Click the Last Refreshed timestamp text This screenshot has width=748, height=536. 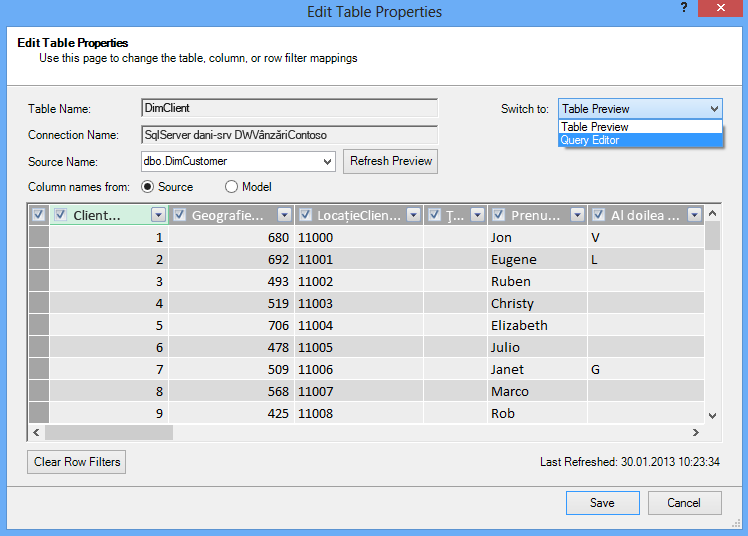click(630, 462)
